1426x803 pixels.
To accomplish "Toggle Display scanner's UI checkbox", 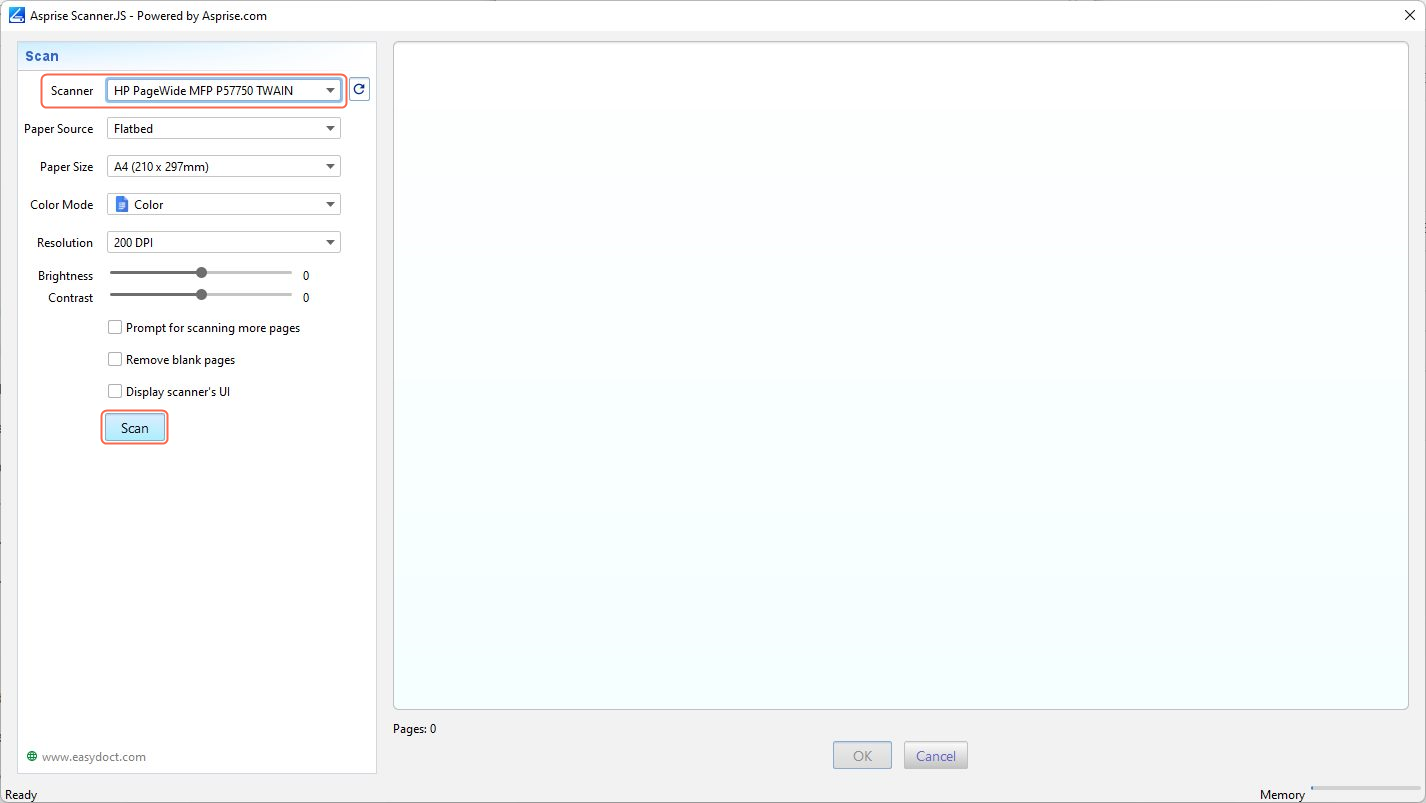I will pos(116,391).
